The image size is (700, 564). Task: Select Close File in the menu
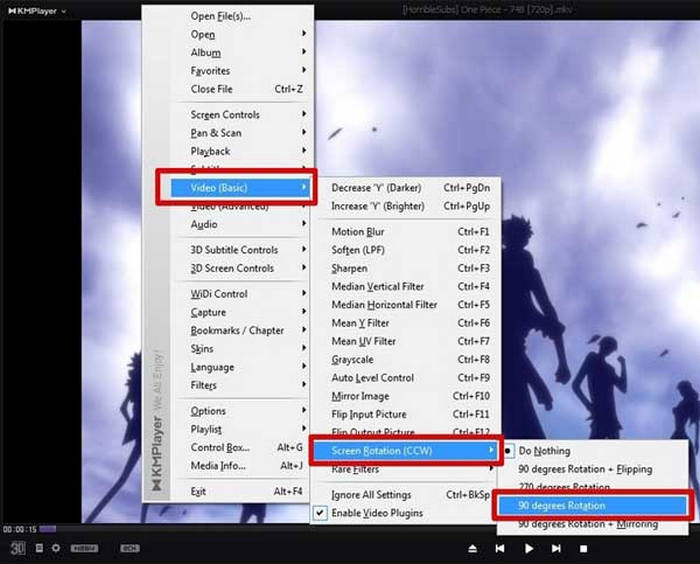tap(241, 89)
